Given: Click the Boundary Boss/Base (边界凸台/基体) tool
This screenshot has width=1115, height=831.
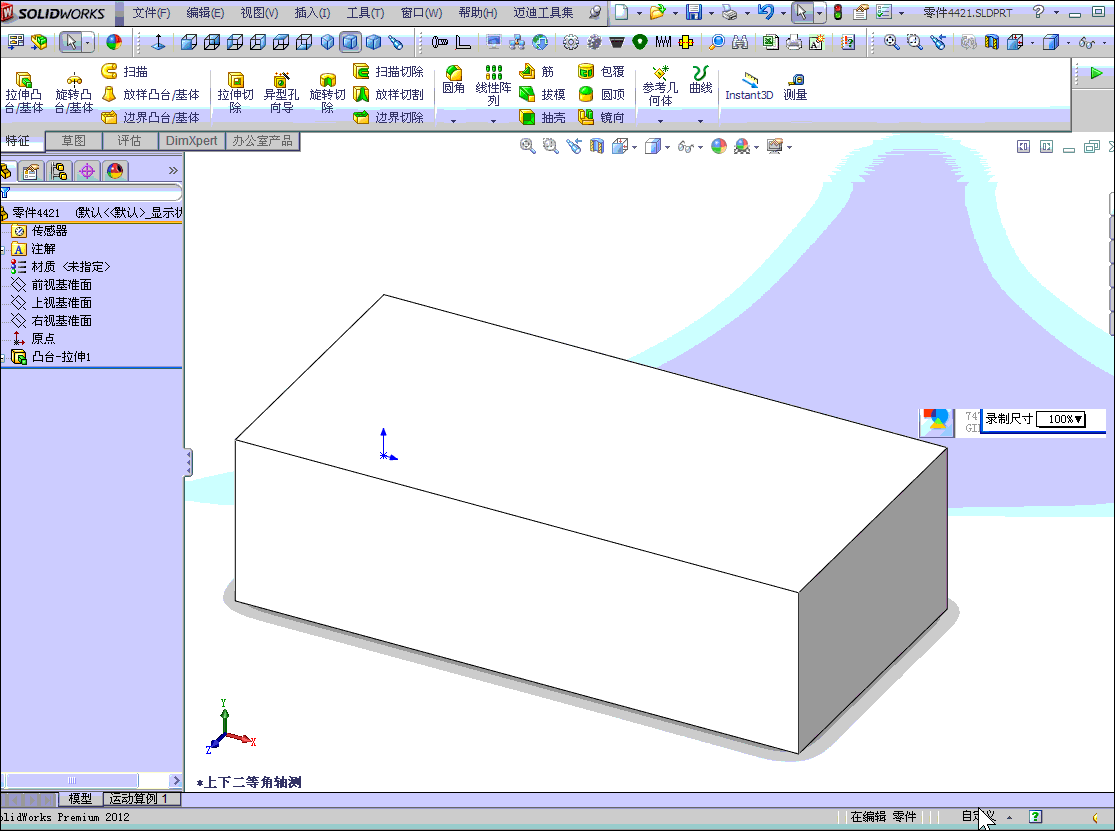Looking at the screenshot, I should 150,117.
